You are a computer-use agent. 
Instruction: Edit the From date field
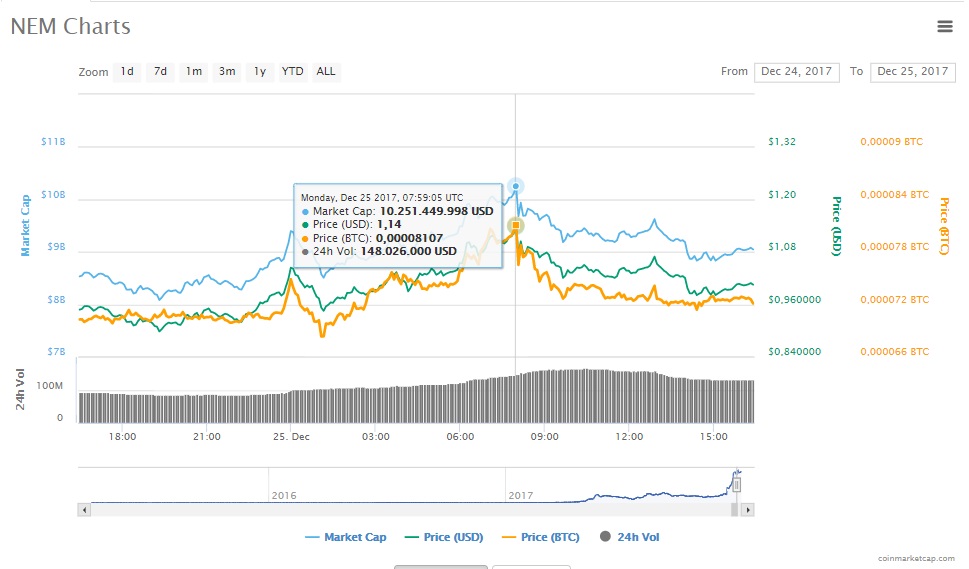point(797,72)
